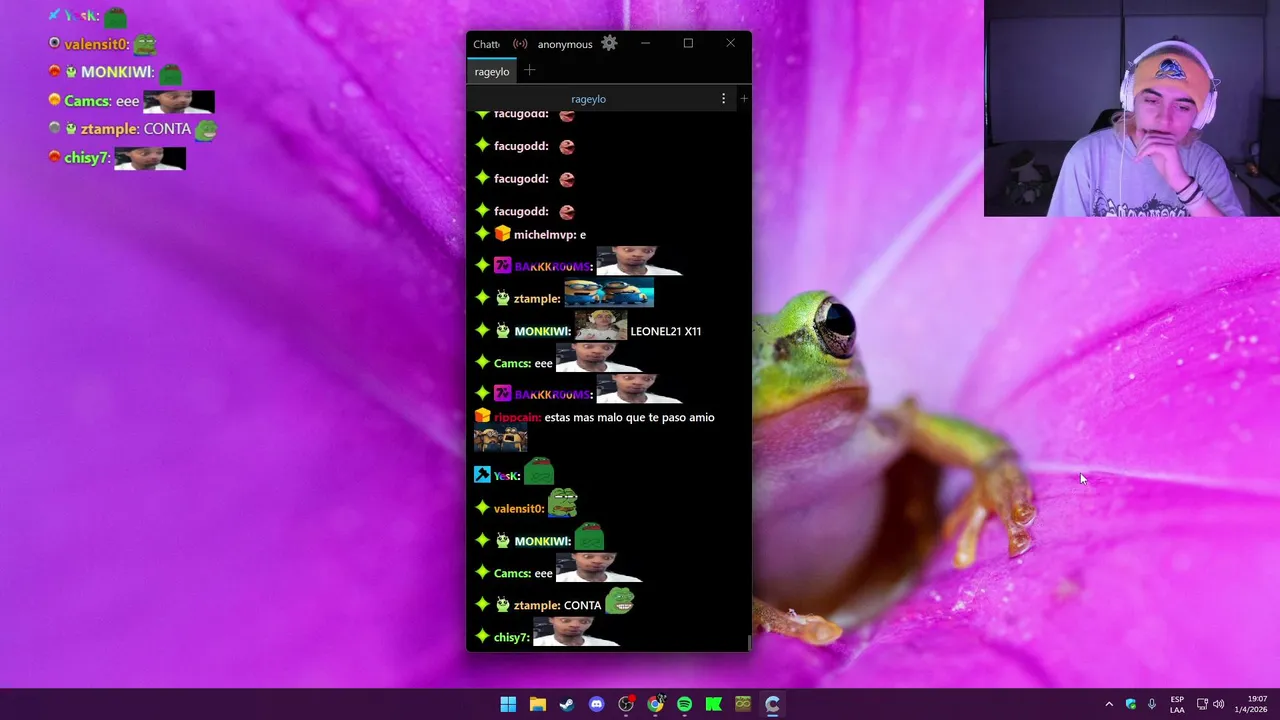Screen dimensions: 1280x720
Task: Click username valensit0 in Chatterino chat
Action: tap(518, 509)
